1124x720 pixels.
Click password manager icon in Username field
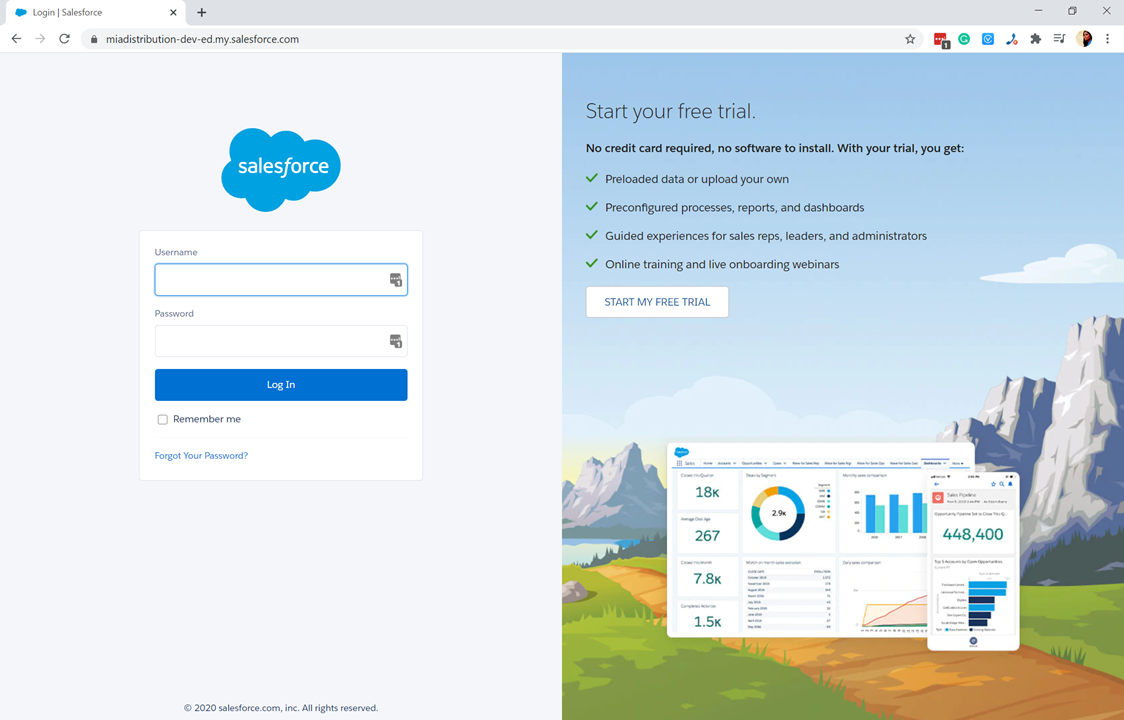[396, 280]
